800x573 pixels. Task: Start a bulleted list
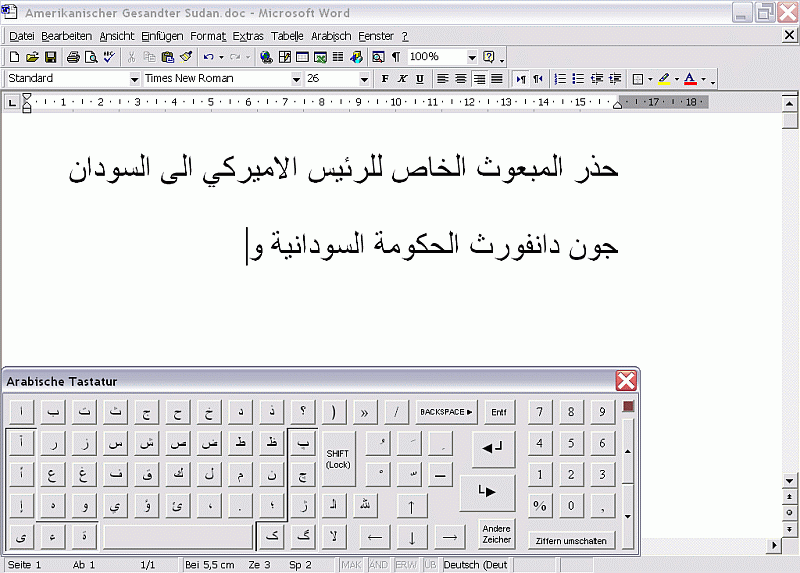click(x=578, y=79)
